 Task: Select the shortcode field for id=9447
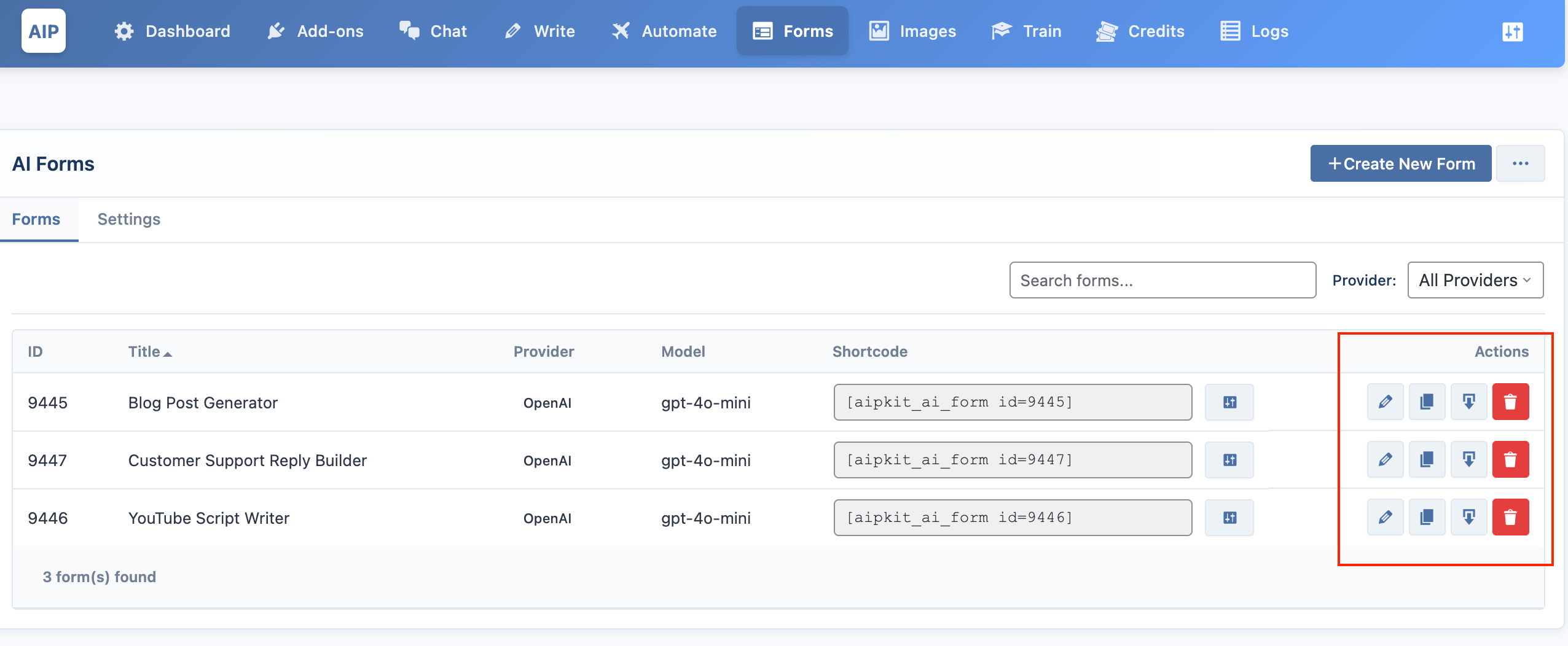click(1013, 460)
